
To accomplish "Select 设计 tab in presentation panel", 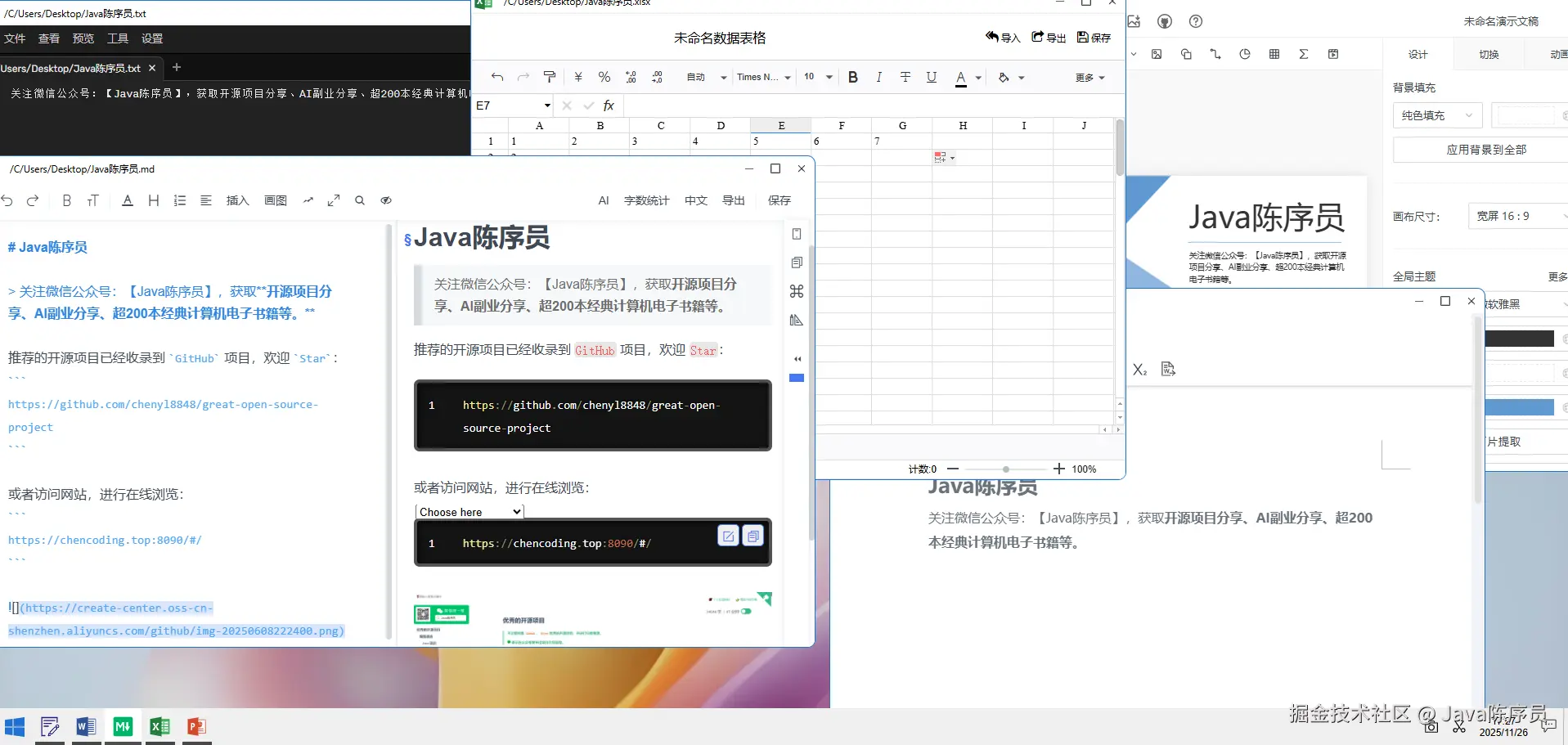I will [1418, 54].
